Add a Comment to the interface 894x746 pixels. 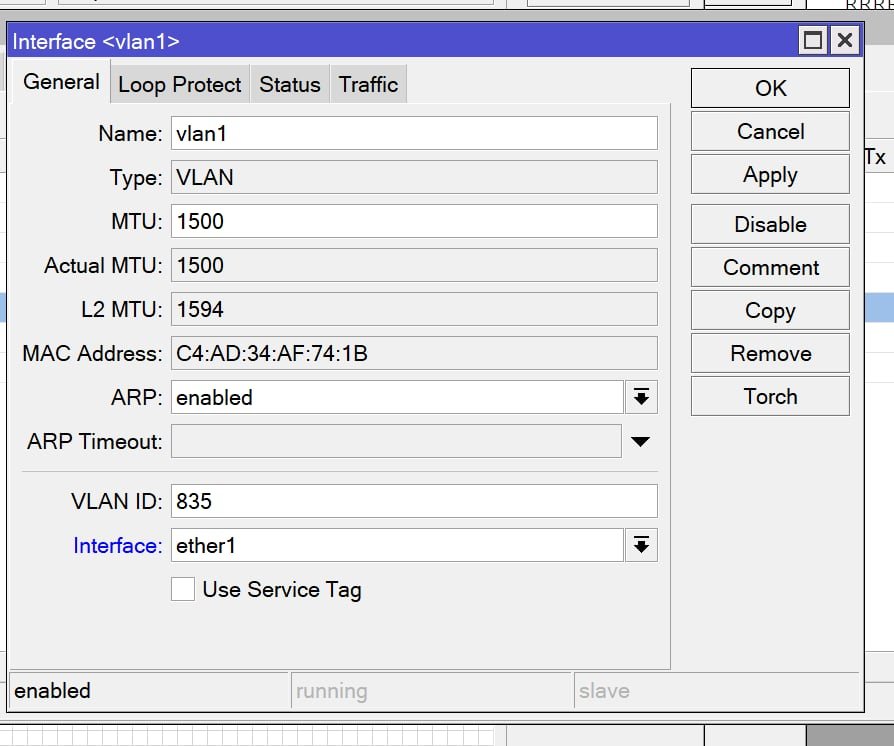(770, 268)
